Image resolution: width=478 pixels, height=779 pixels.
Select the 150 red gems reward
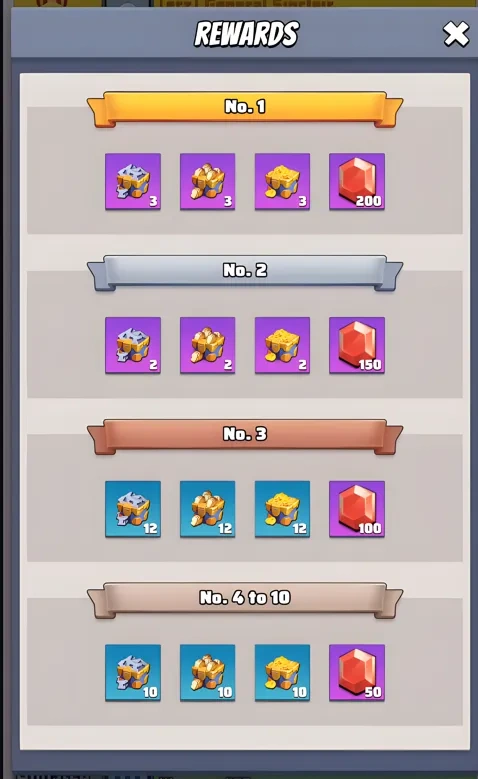coord(357,345)
